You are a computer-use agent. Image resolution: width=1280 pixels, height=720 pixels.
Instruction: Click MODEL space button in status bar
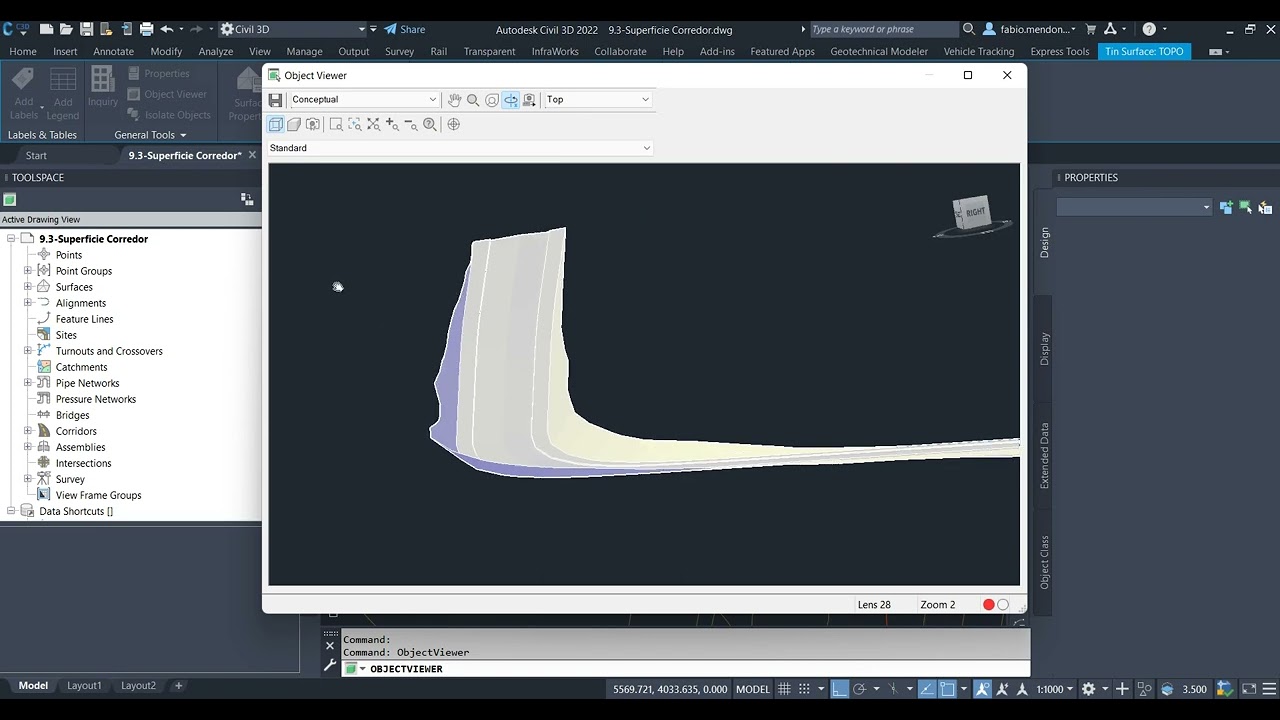click(753, 689)
